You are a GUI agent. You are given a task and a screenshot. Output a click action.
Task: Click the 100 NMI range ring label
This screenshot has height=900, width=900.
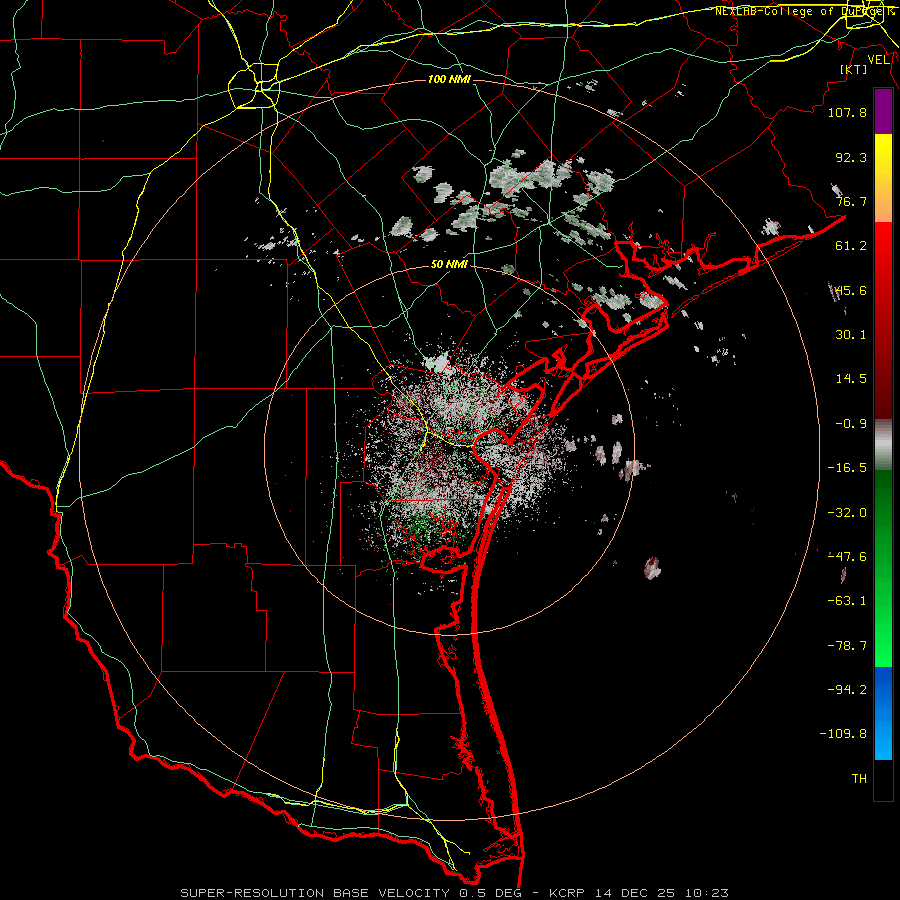coord(449,79)
